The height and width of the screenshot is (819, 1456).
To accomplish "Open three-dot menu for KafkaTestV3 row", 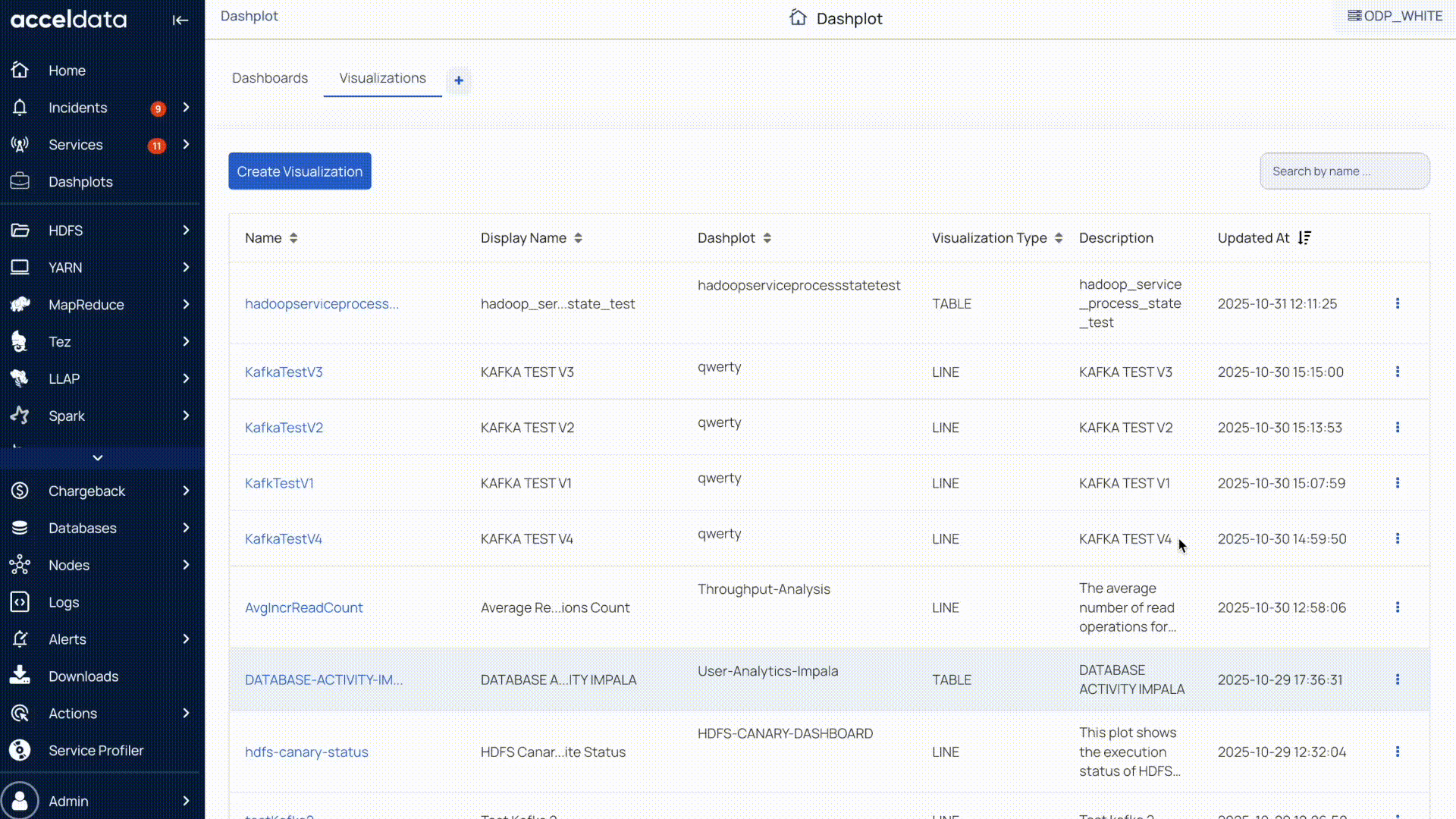I will point(1398,372).
